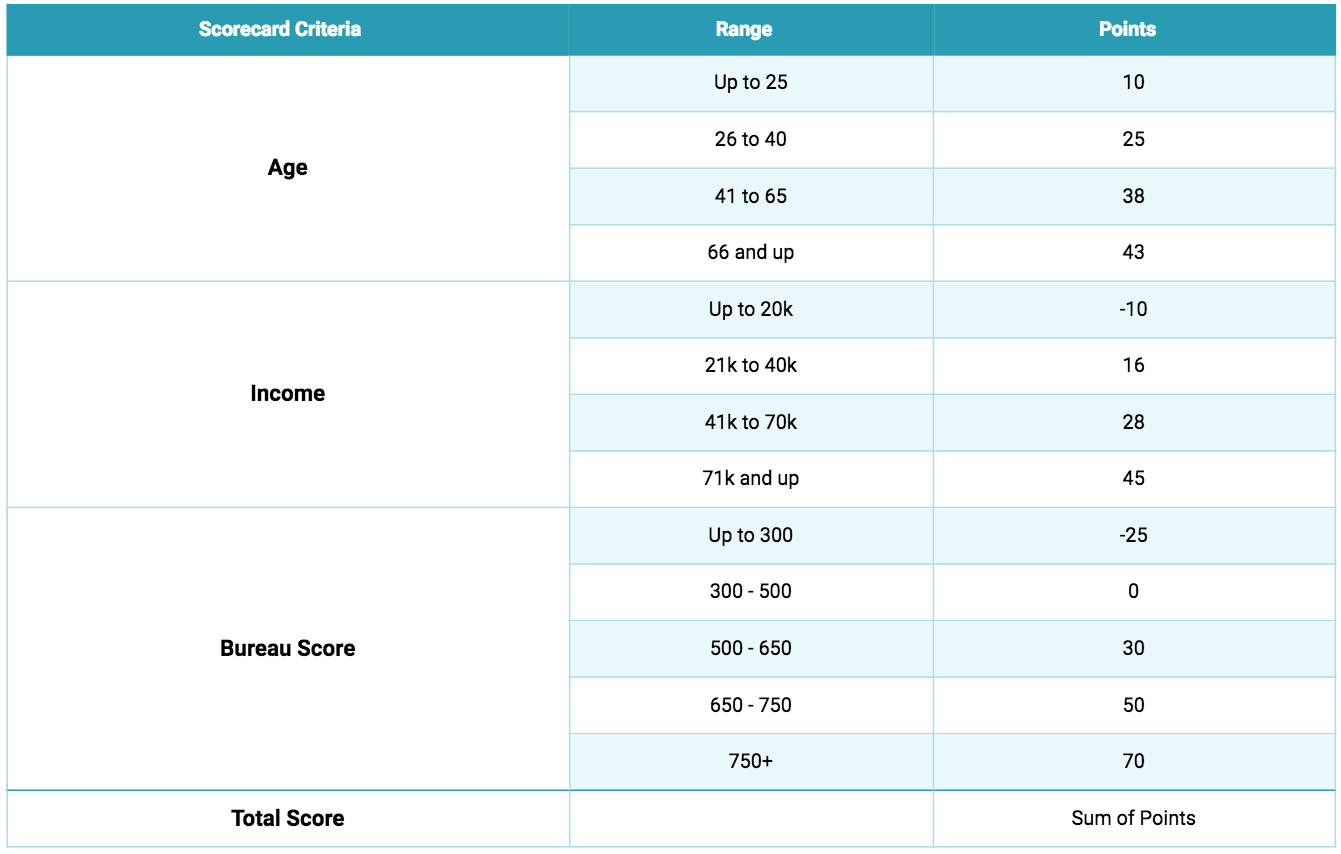Viewport: 1341px width, 854px height.
Task: Click the 70 points value cell
Action: (x=1133, y=761)
